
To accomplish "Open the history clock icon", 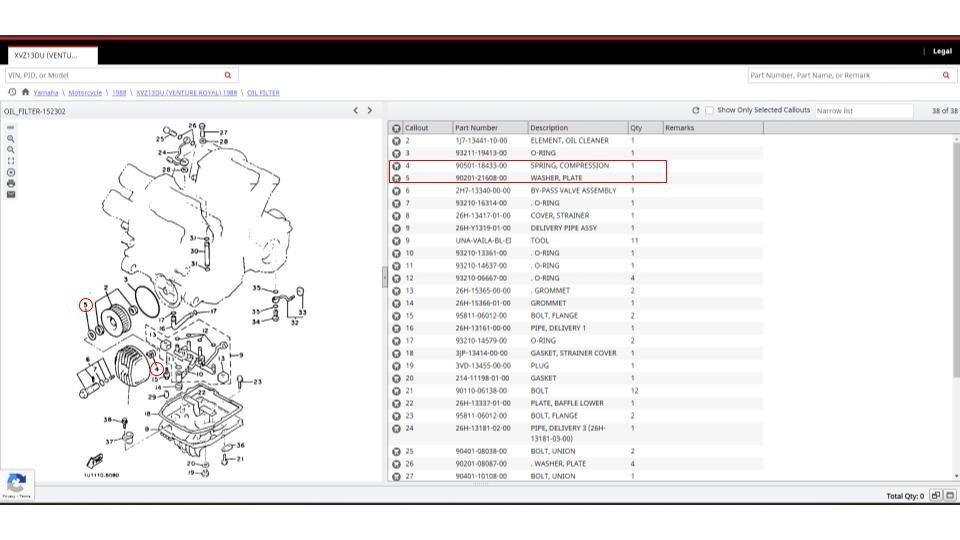I will click(x=12, y=92).
